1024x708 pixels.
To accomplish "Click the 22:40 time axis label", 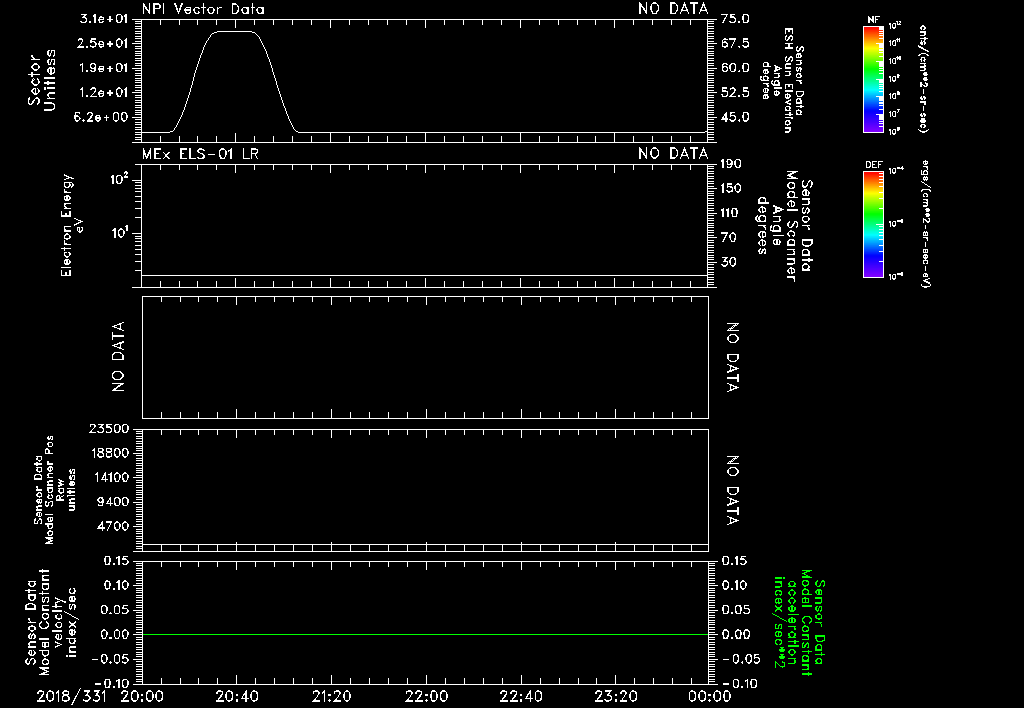I will 520,696.
